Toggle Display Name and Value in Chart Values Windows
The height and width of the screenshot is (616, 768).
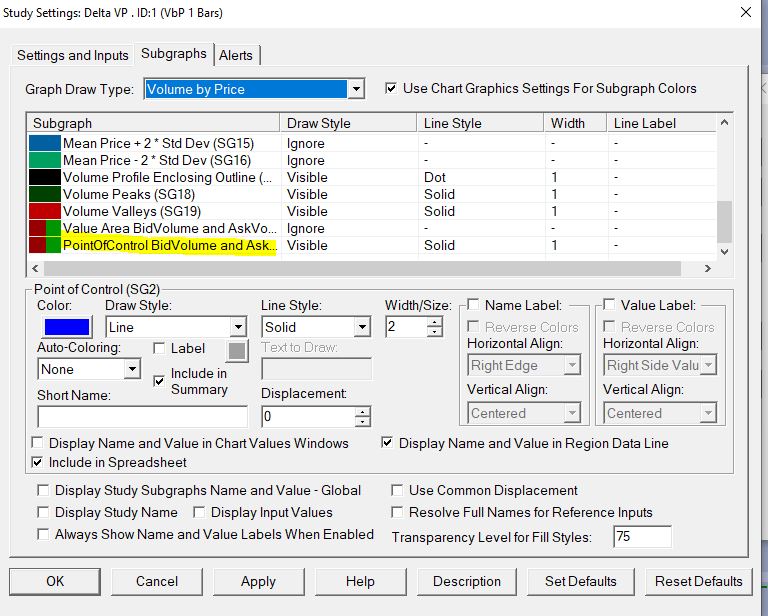click(x=37, y=443)
